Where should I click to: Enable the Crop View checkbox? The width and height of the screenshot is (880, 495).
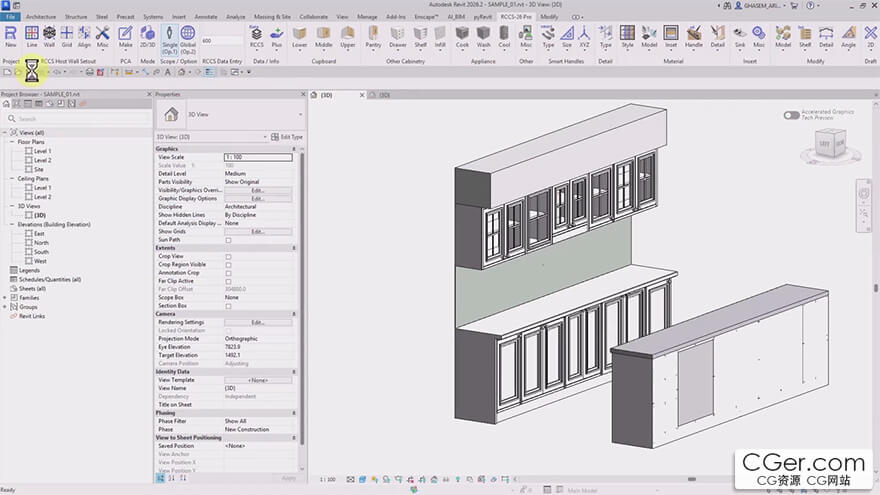[x=228, y=257]
